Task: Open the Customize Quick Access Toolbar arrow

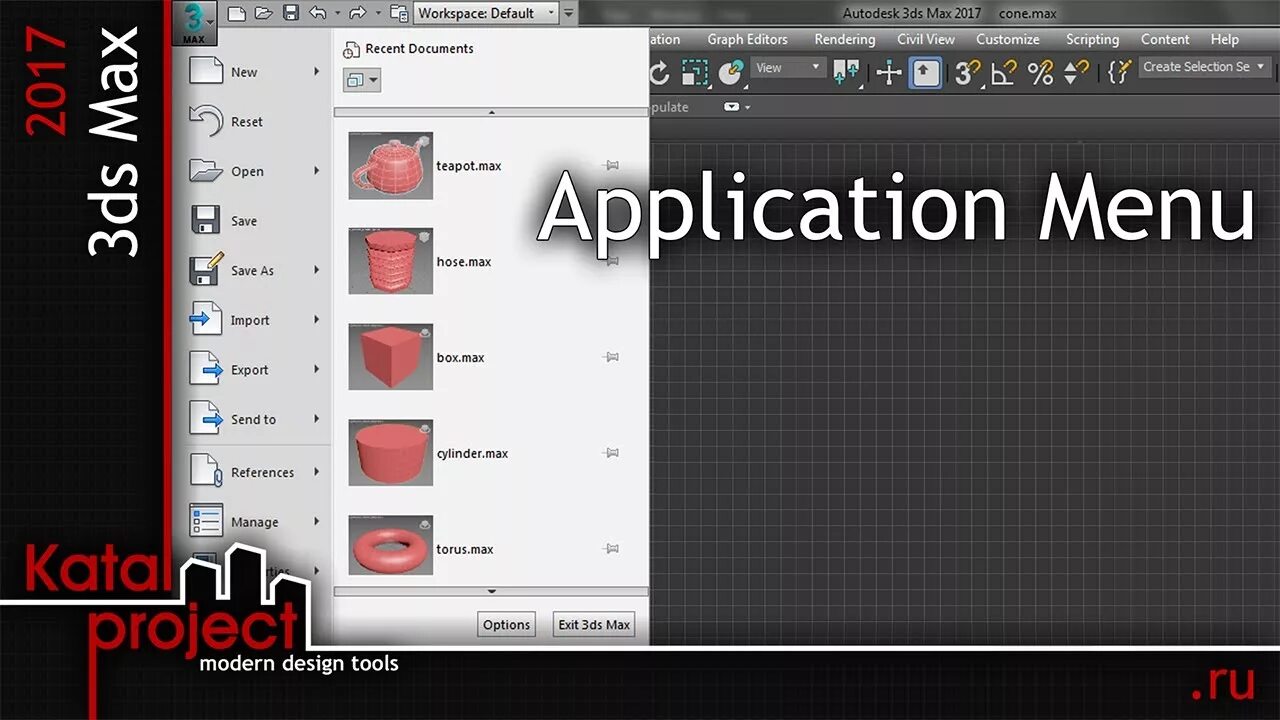Action: click(x=568, y=13)
